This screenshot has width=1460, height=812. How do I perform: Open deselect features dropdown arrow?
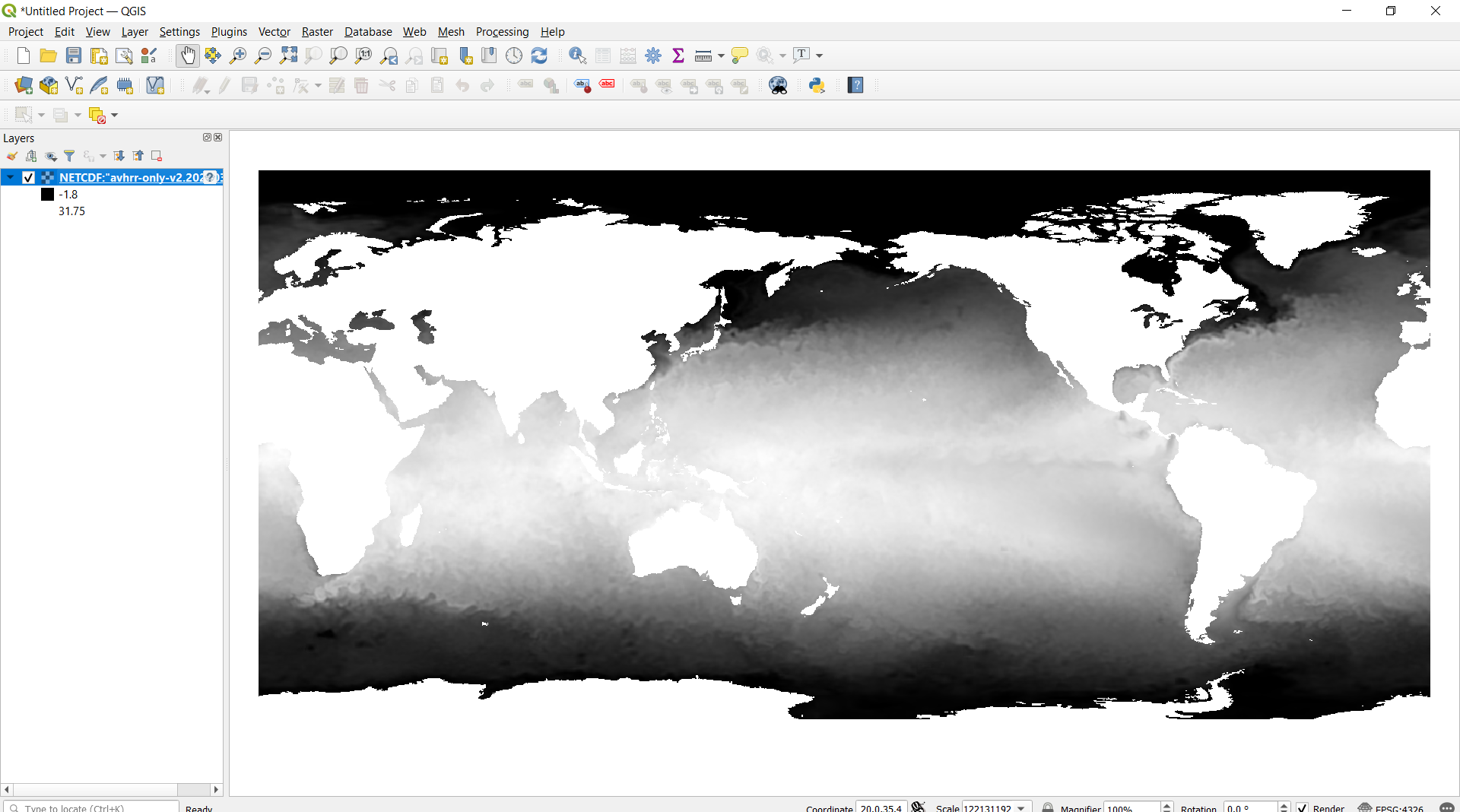coord(115,115)
